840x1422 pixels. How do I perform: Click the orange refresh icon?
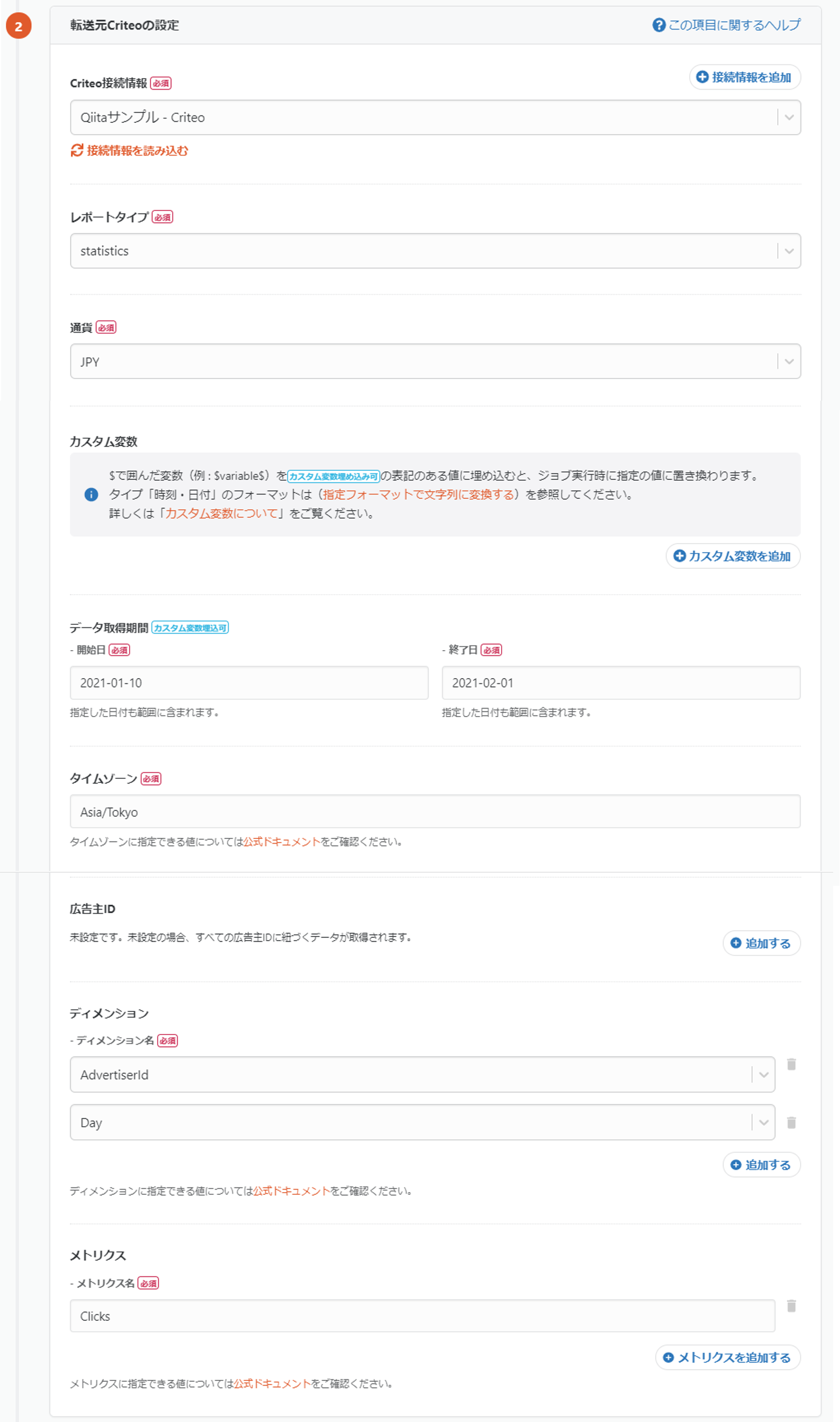[76, 150]
